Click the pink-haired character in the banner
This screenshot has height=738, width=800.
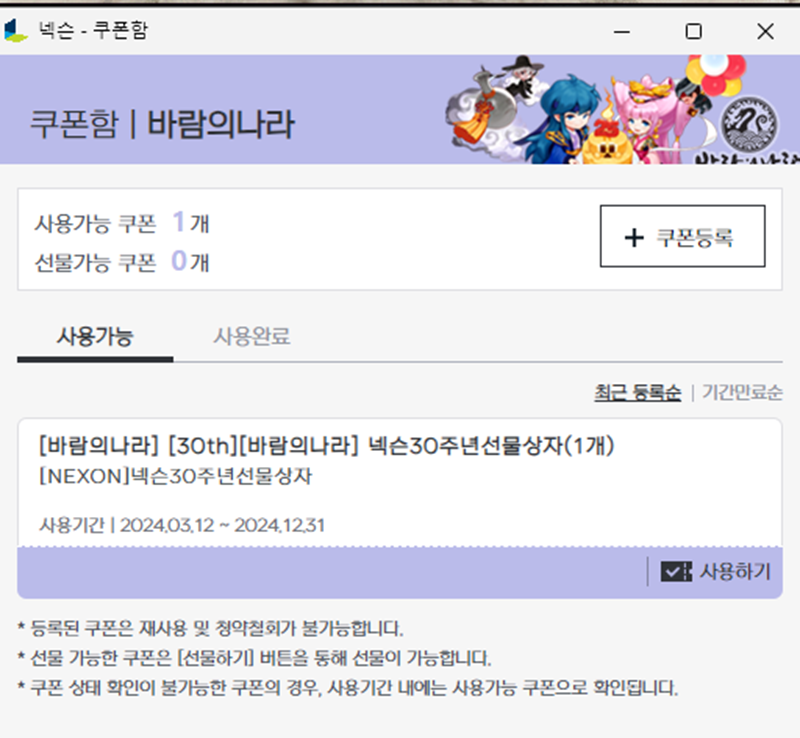click(646, 117)
